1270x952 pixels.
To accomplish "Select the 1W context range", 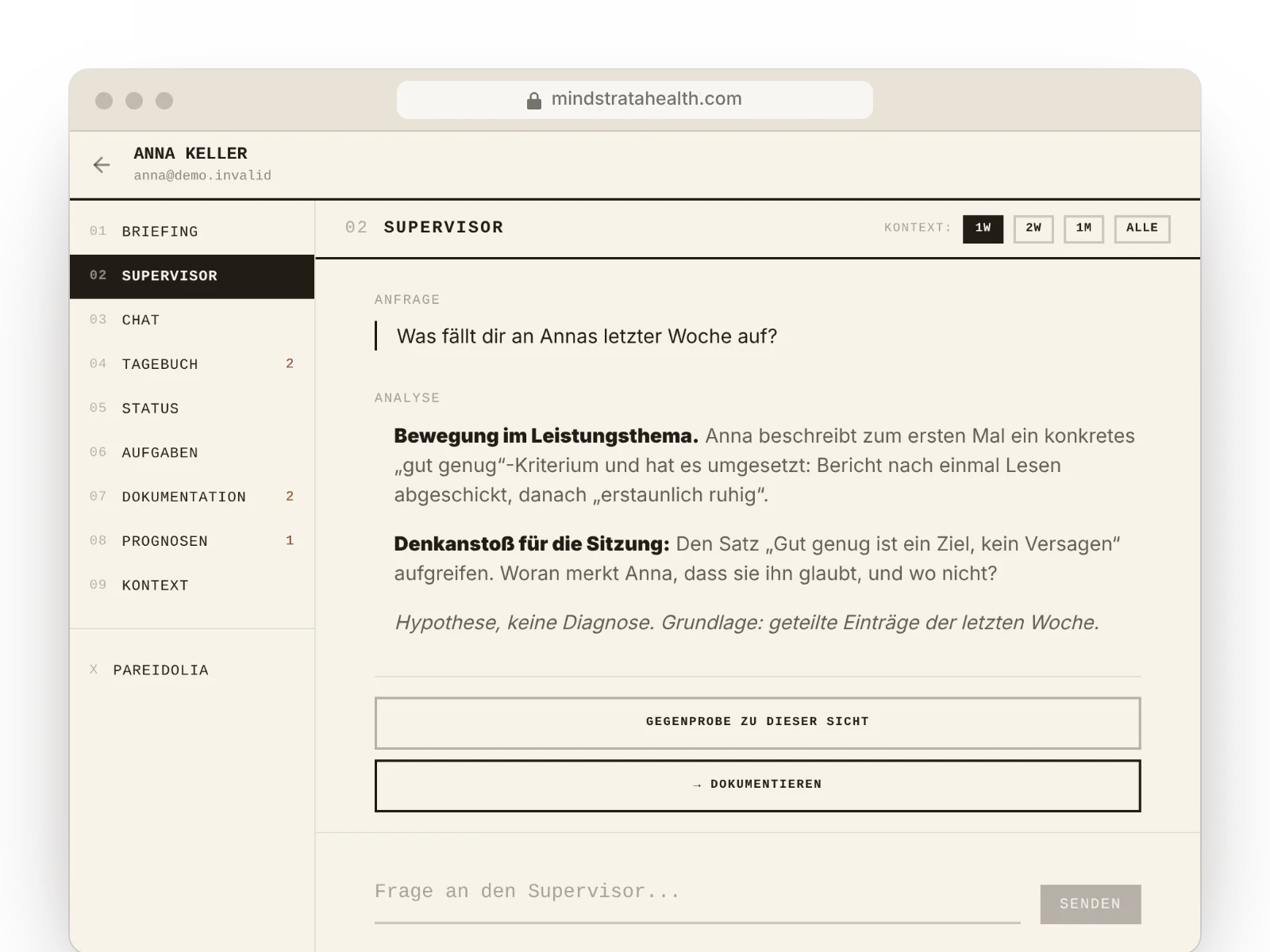I will (983, 228).
